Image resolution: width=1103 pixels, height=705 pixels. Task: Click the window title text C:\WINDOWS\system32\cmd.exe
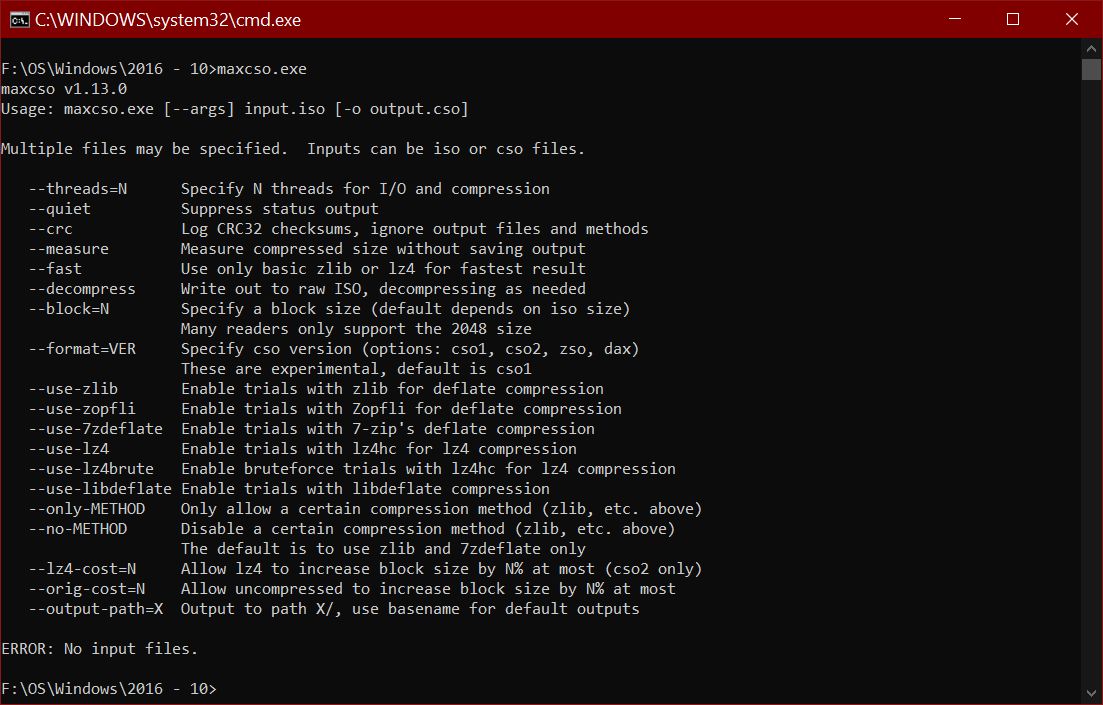pos(168,19)
